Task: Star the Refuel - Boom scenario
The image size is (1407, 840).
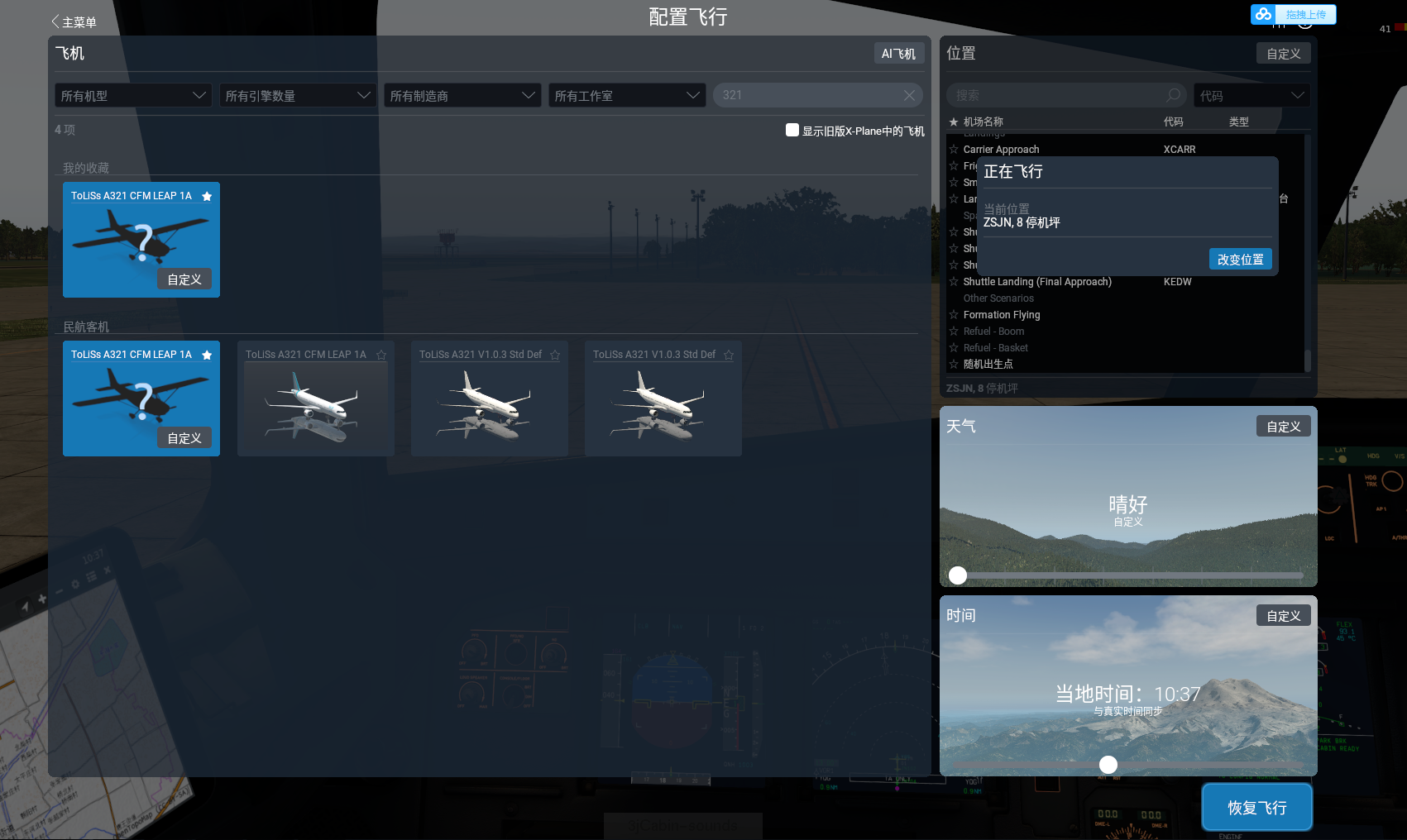Action: (954, 332)
